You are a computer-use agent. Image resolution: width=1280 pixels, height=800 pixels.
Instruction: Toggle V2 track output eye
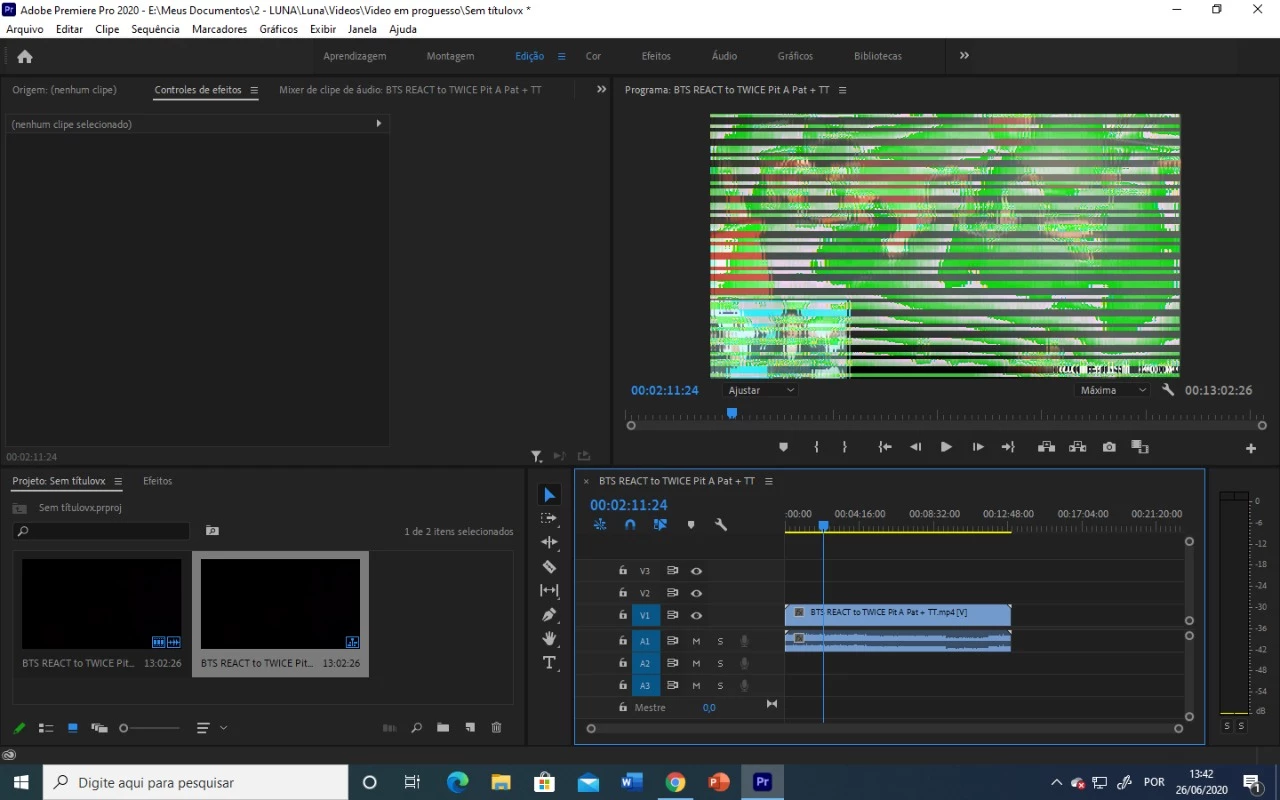click(x=696, y=593)
